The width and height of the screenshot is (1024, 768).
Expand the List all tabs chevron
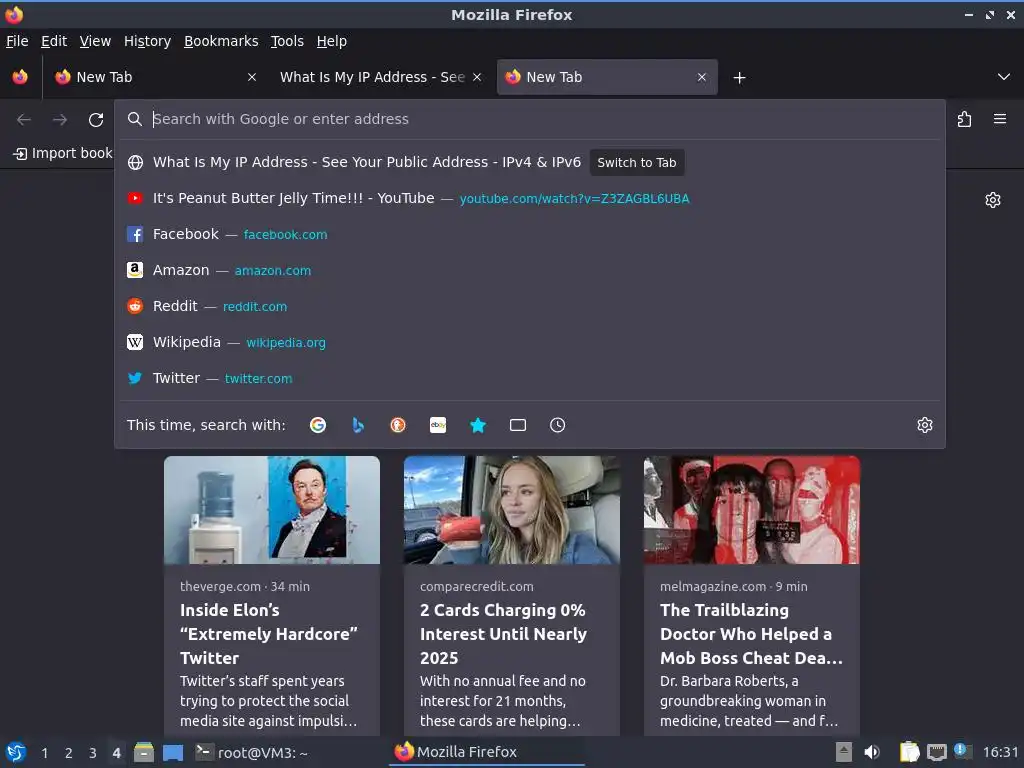[1004, 77]
